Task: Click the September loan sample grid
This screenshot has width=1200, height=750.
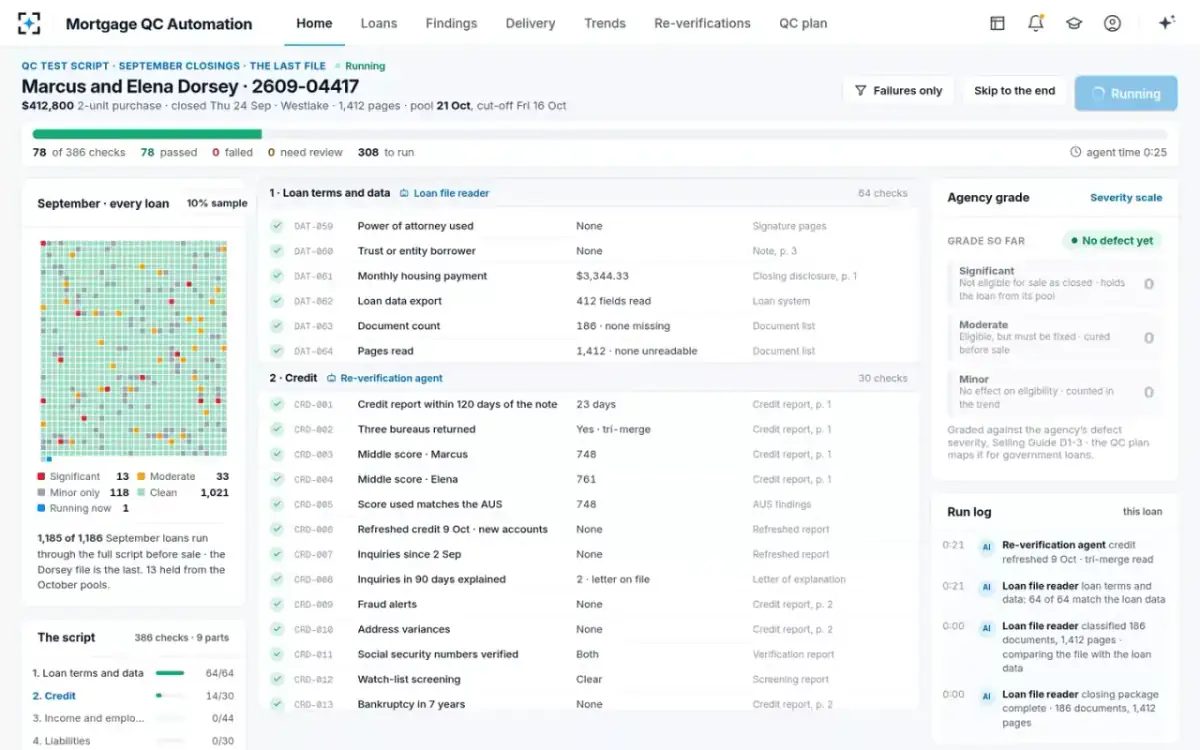Action: (x=133, y=351)
